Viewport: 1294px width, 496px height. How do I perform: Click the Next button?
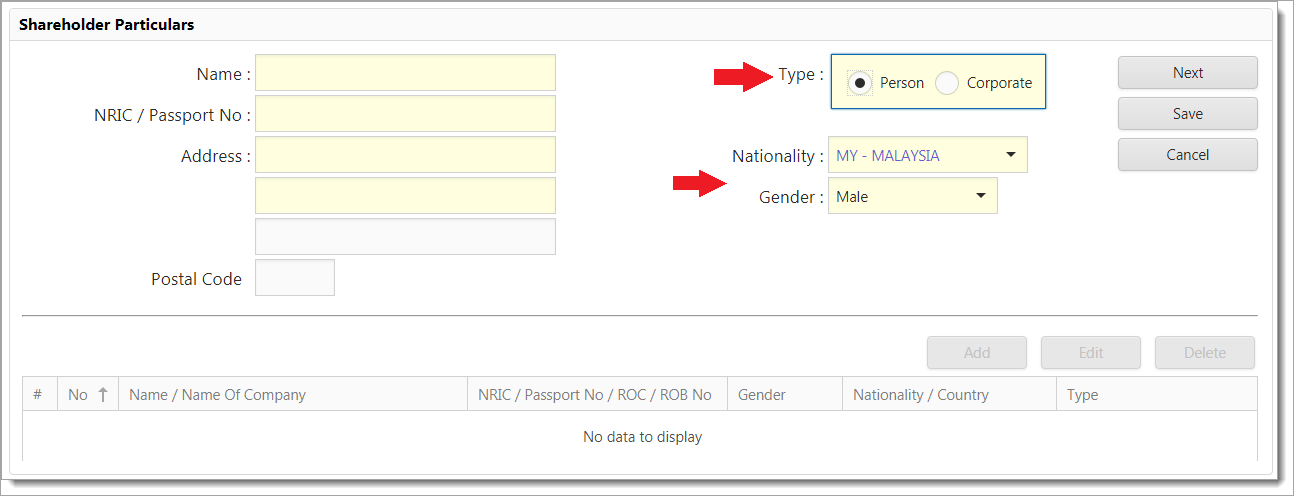[x=1187, y=73]
